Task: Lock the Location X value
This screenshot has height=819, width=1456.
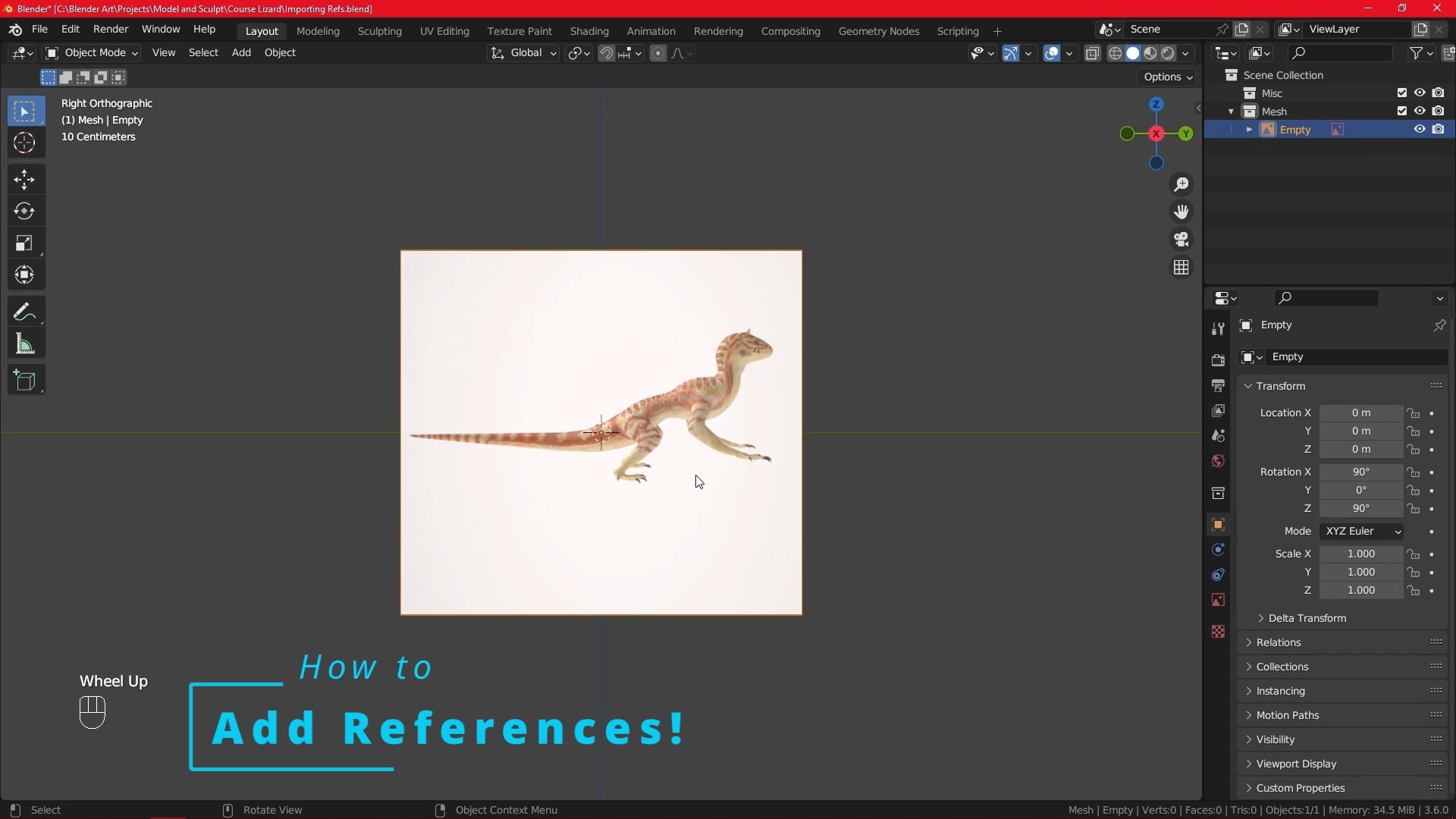Action: tap(1415, 413)
